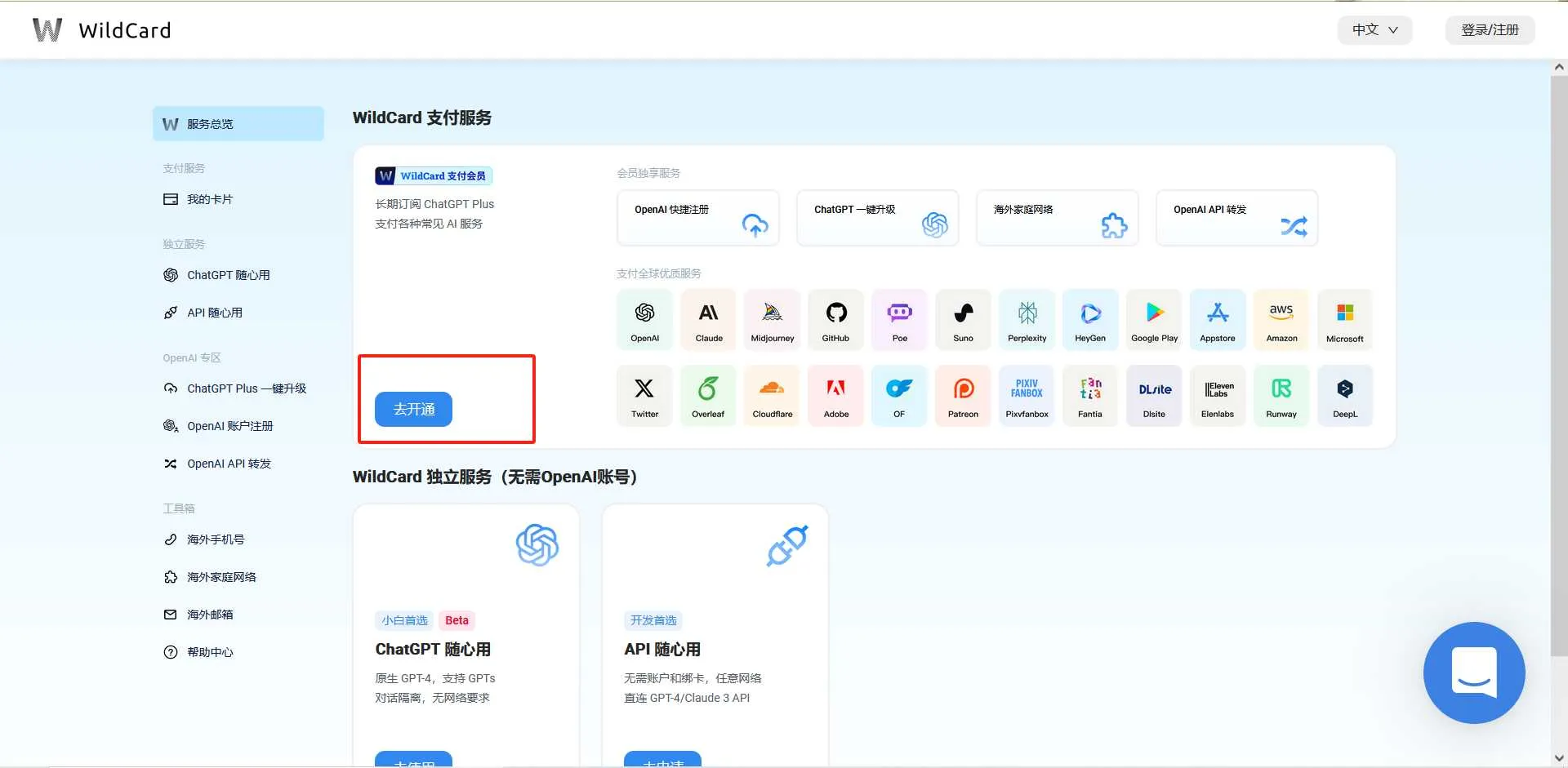
Task: Open OpenAI 账户注册 sidebar item
Action: 238,426
